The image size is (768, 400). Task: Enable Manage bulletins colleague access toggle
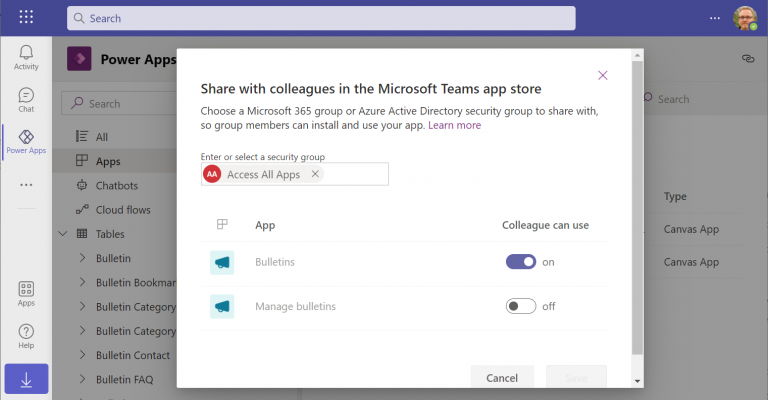click(521, 306)
